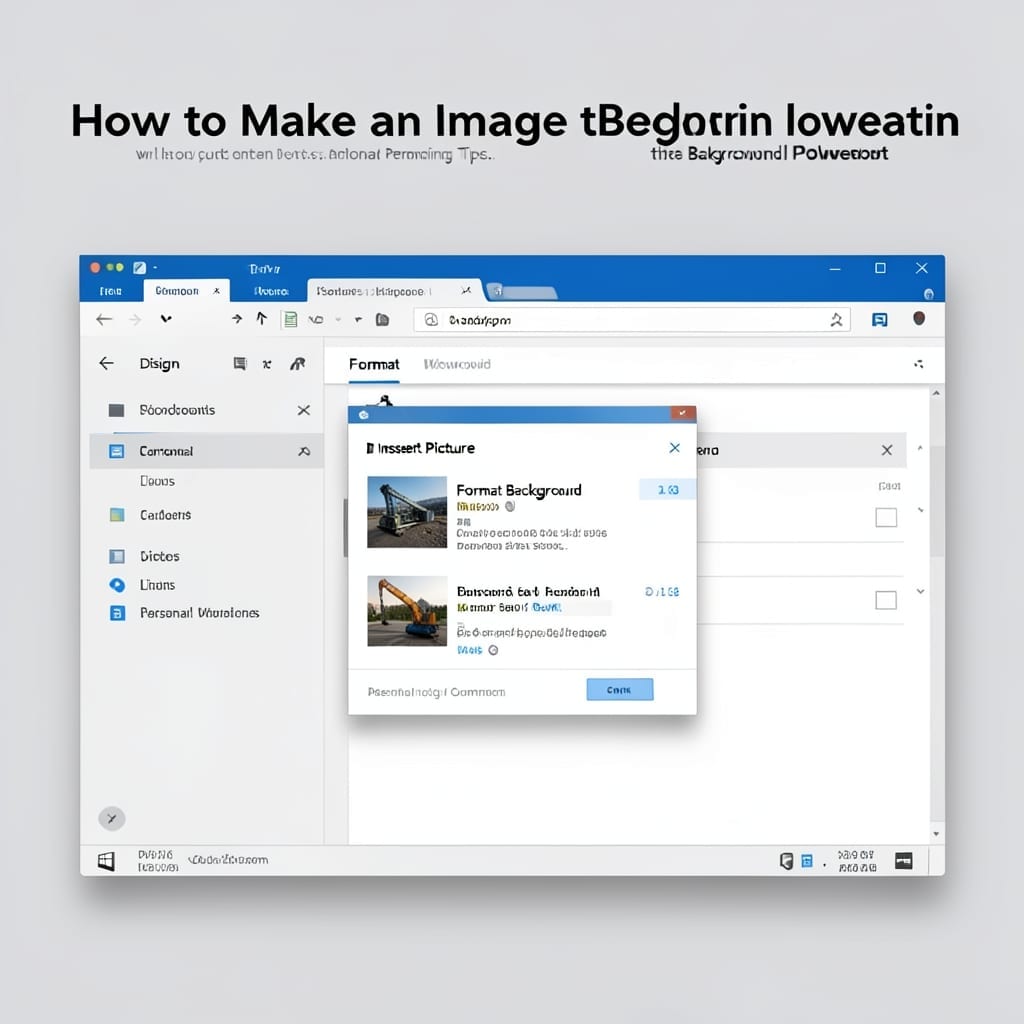Click the scrollbar down arrow
The width and height of the screenshot is (1024, 1024).
(x=936, y=834)
